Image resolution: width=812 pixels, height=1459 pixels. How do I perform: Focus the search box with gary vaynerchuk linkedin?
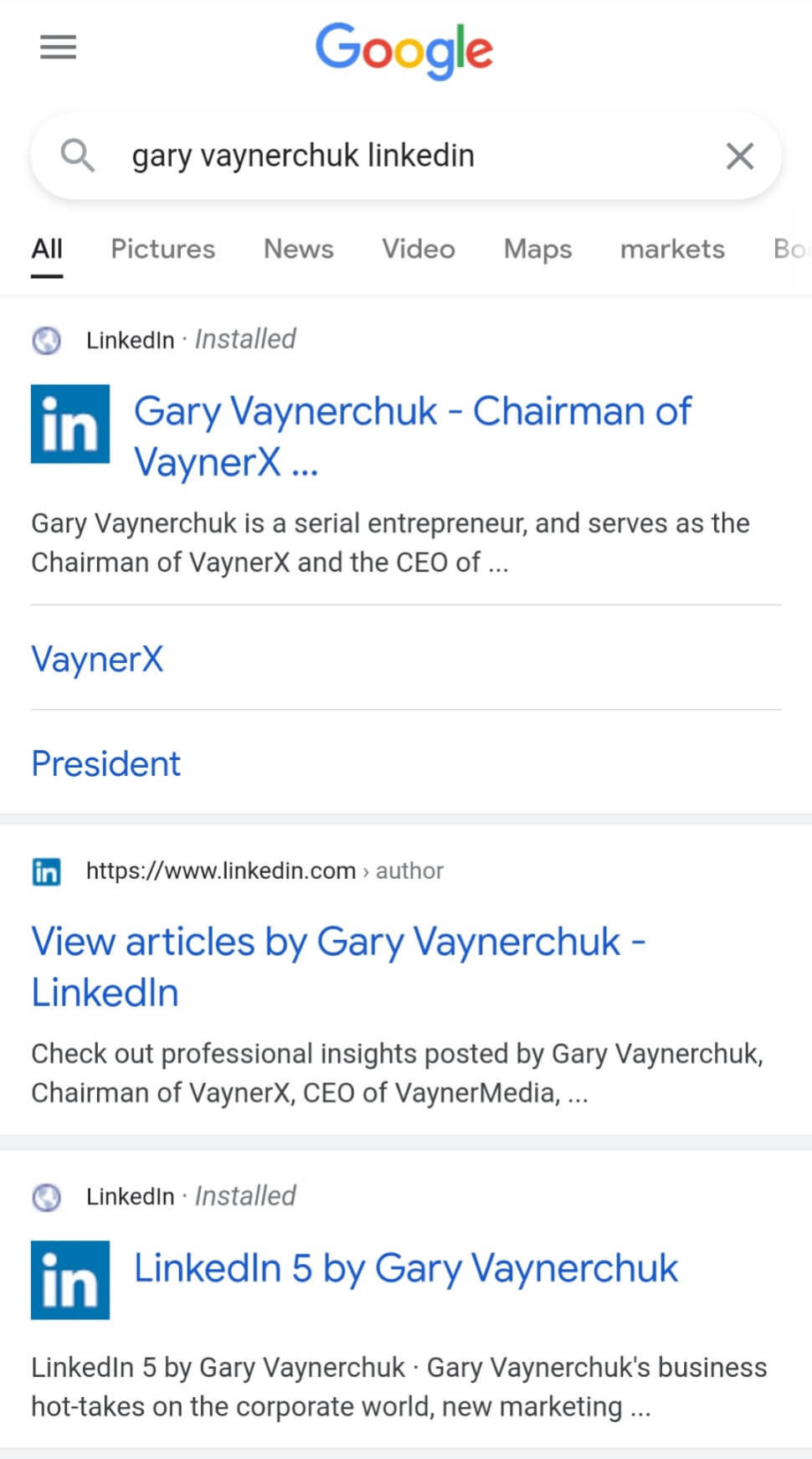pos(402,156)
